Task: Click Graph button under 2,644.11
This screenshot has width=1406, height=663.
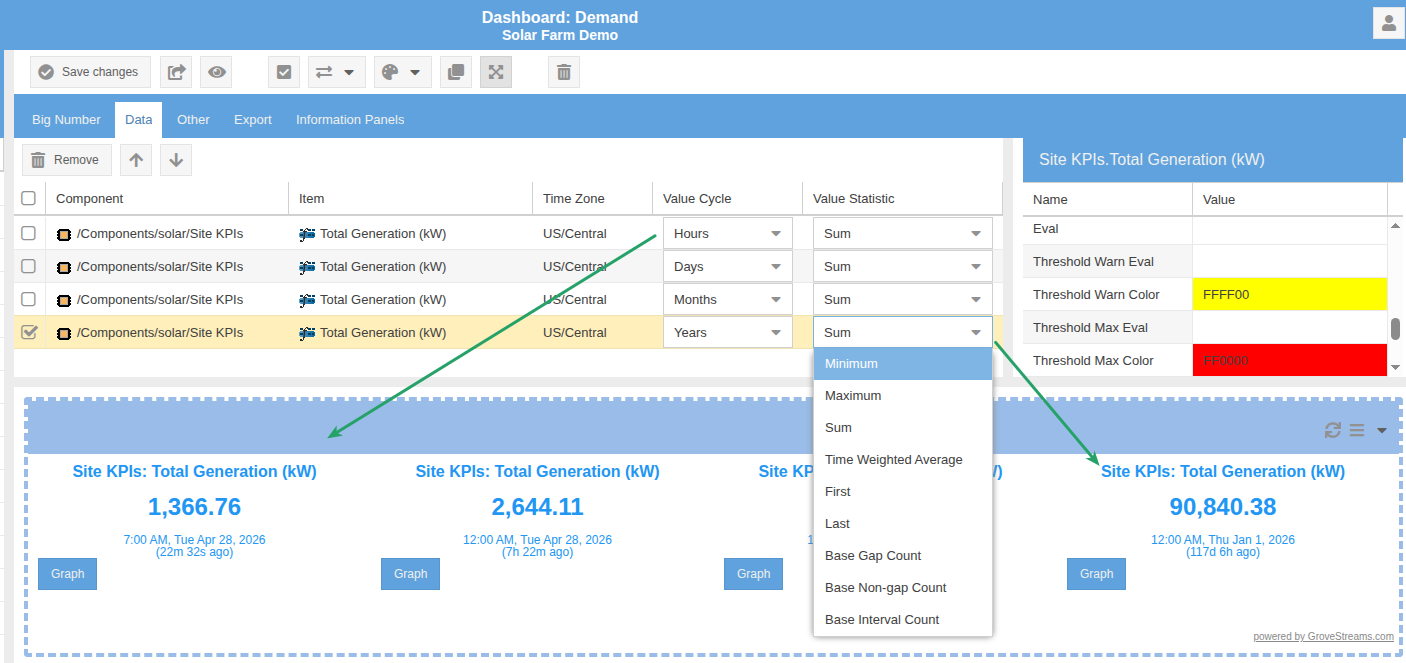Action: tap(411, 574)
